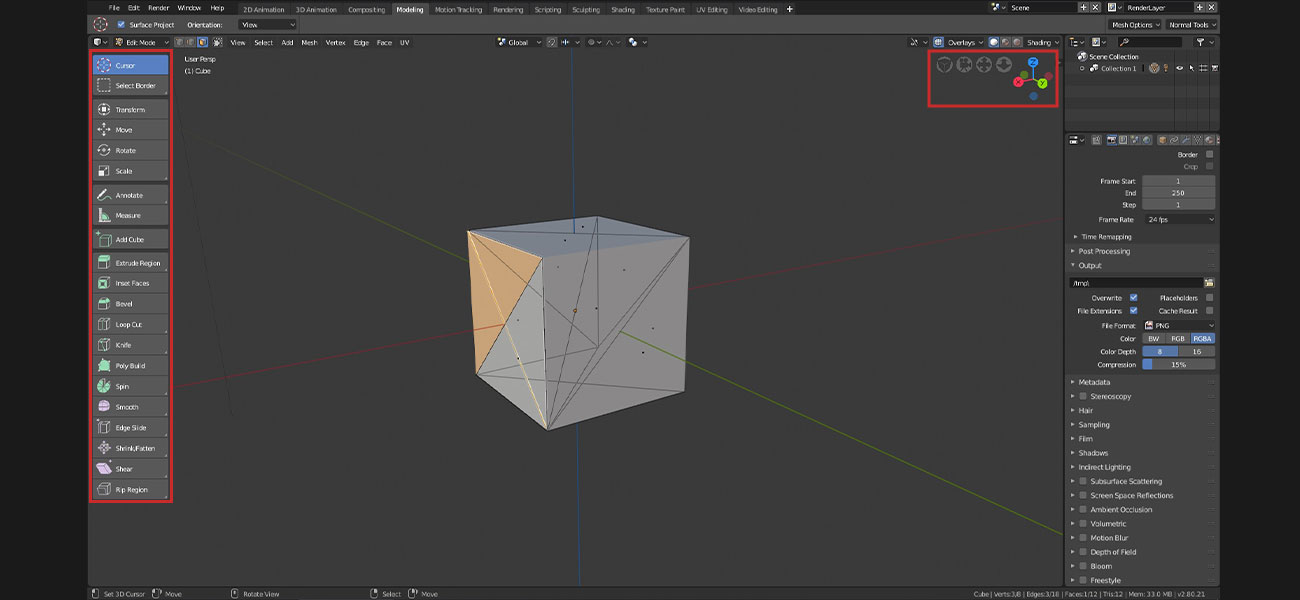Open the Render menu
Viewport: 1300px width, 600px height.
tap(158, 8)
